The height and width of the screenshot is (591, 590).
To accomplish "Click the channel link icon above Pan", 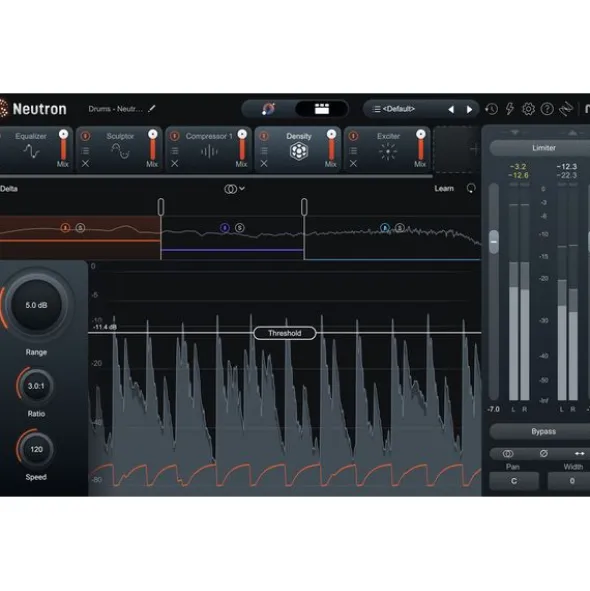I will (x=508, y=454).
